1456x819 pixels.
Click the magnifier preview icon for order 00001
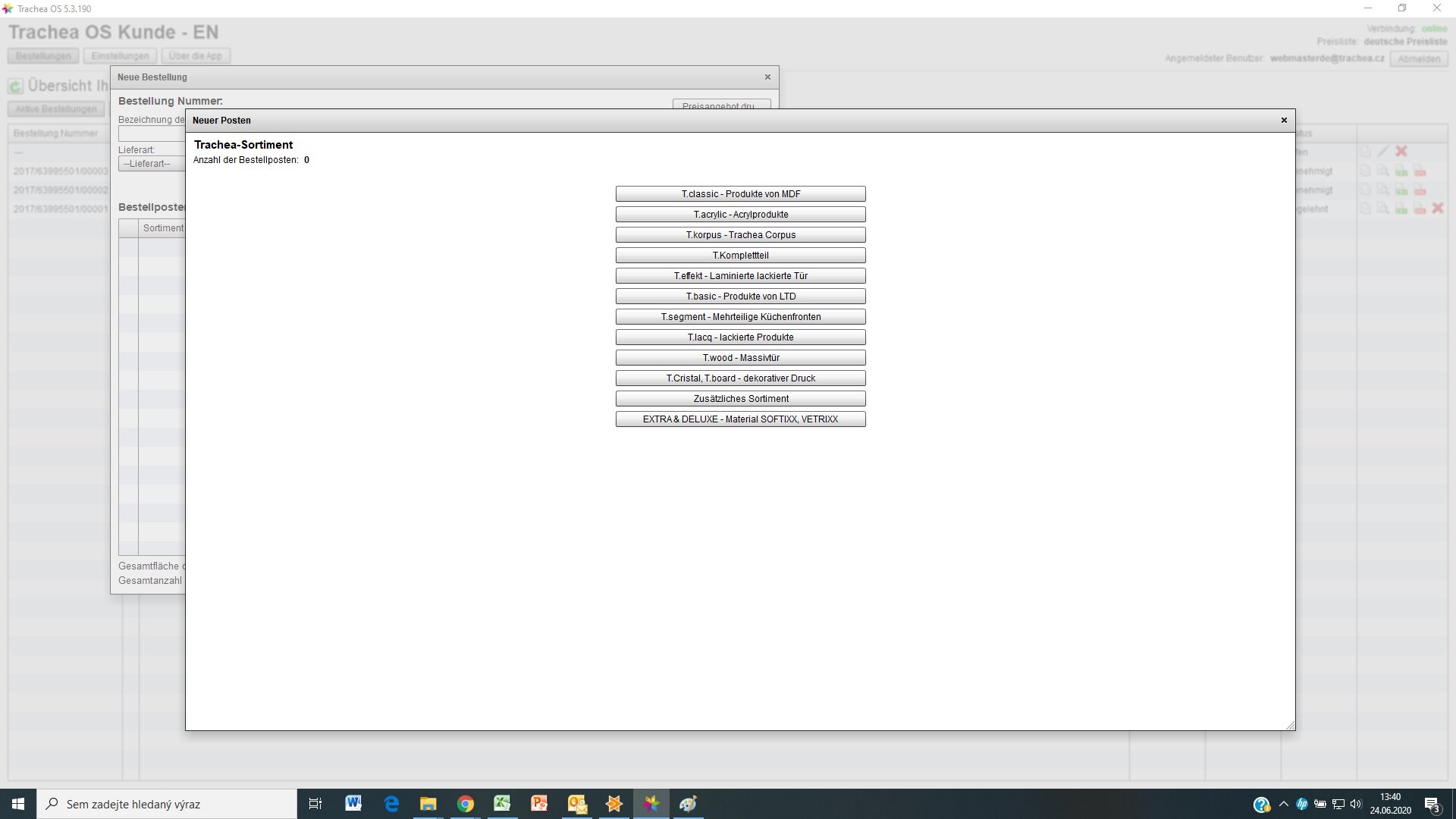(x=1383, y=209)
